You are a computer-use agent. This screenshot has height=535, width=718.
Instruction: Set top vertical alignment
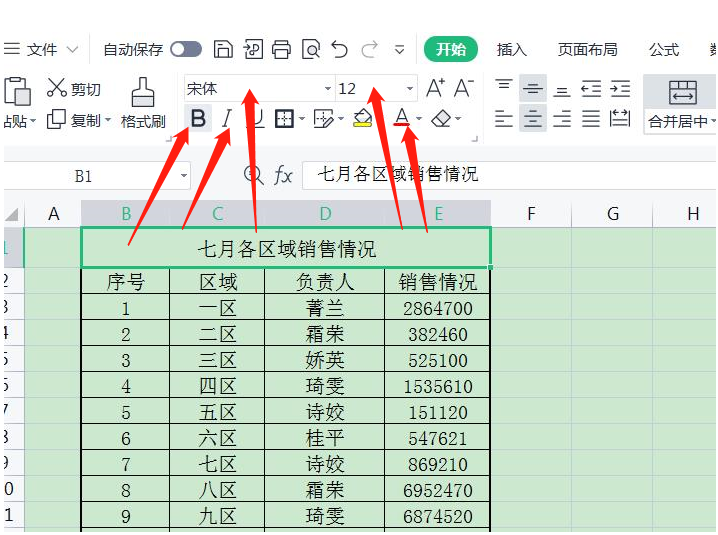pos(504,88)
